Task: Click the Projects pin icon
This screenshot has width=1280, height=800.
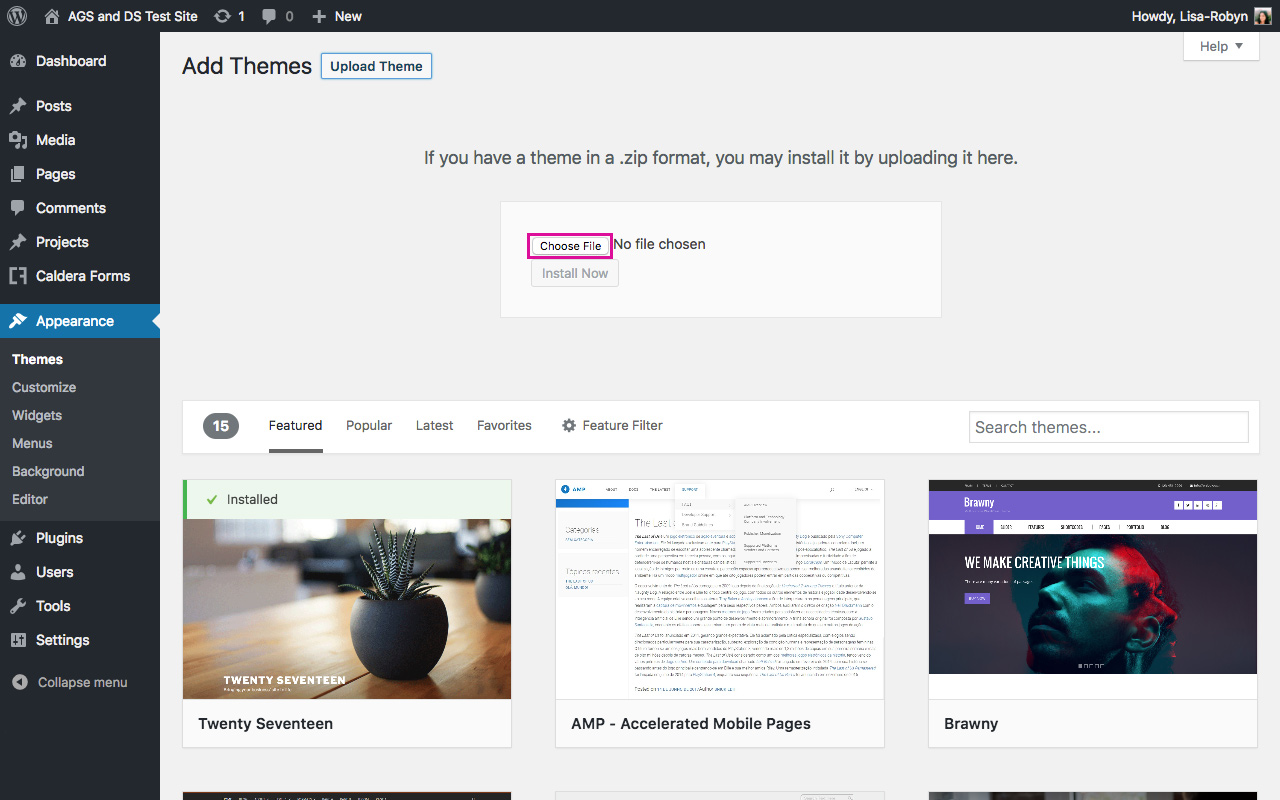Action: (18, 242)
